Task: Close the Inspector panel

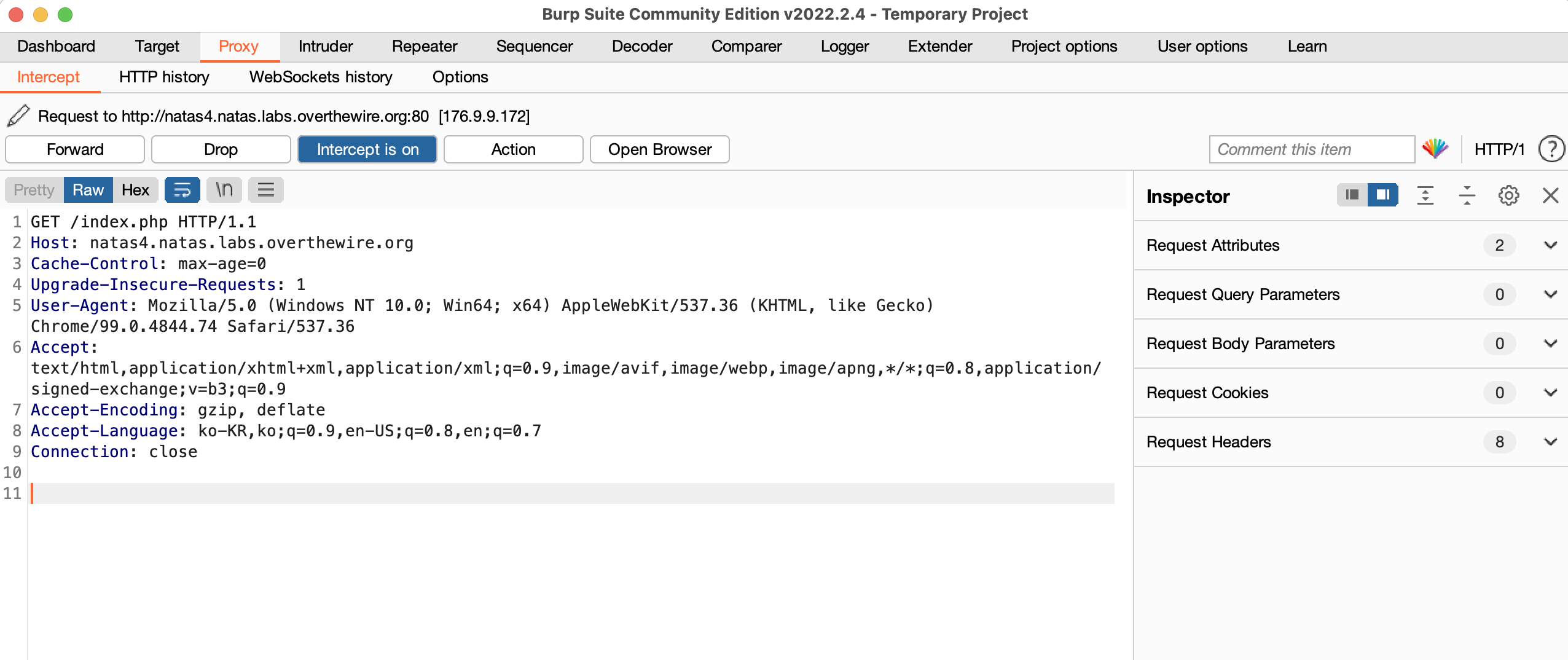Action: pyautogui.click(x=1550, y=195)
